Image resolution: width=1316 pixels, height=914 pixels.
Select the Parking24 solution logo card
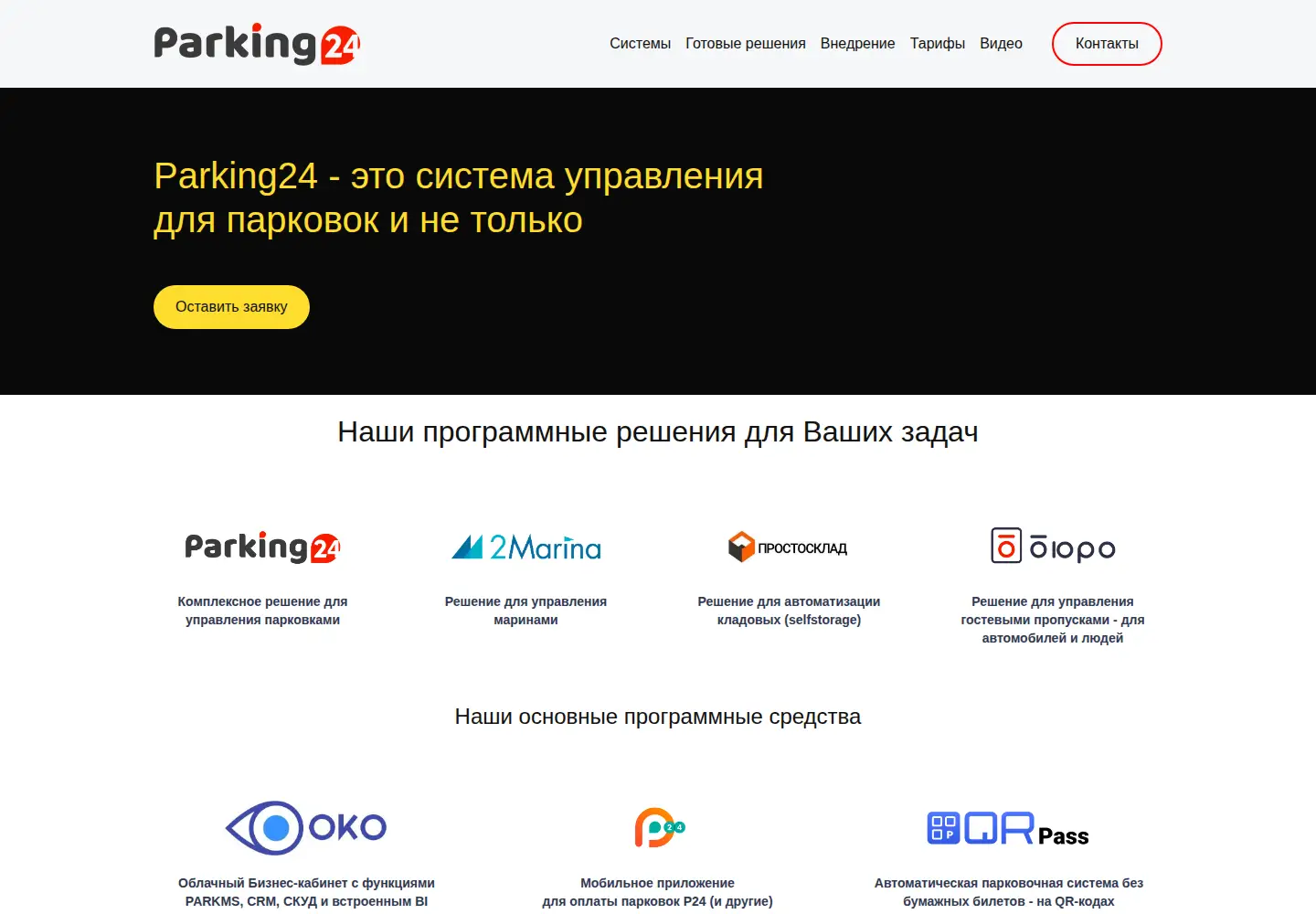pyautogui.click(x=262, y=547)
